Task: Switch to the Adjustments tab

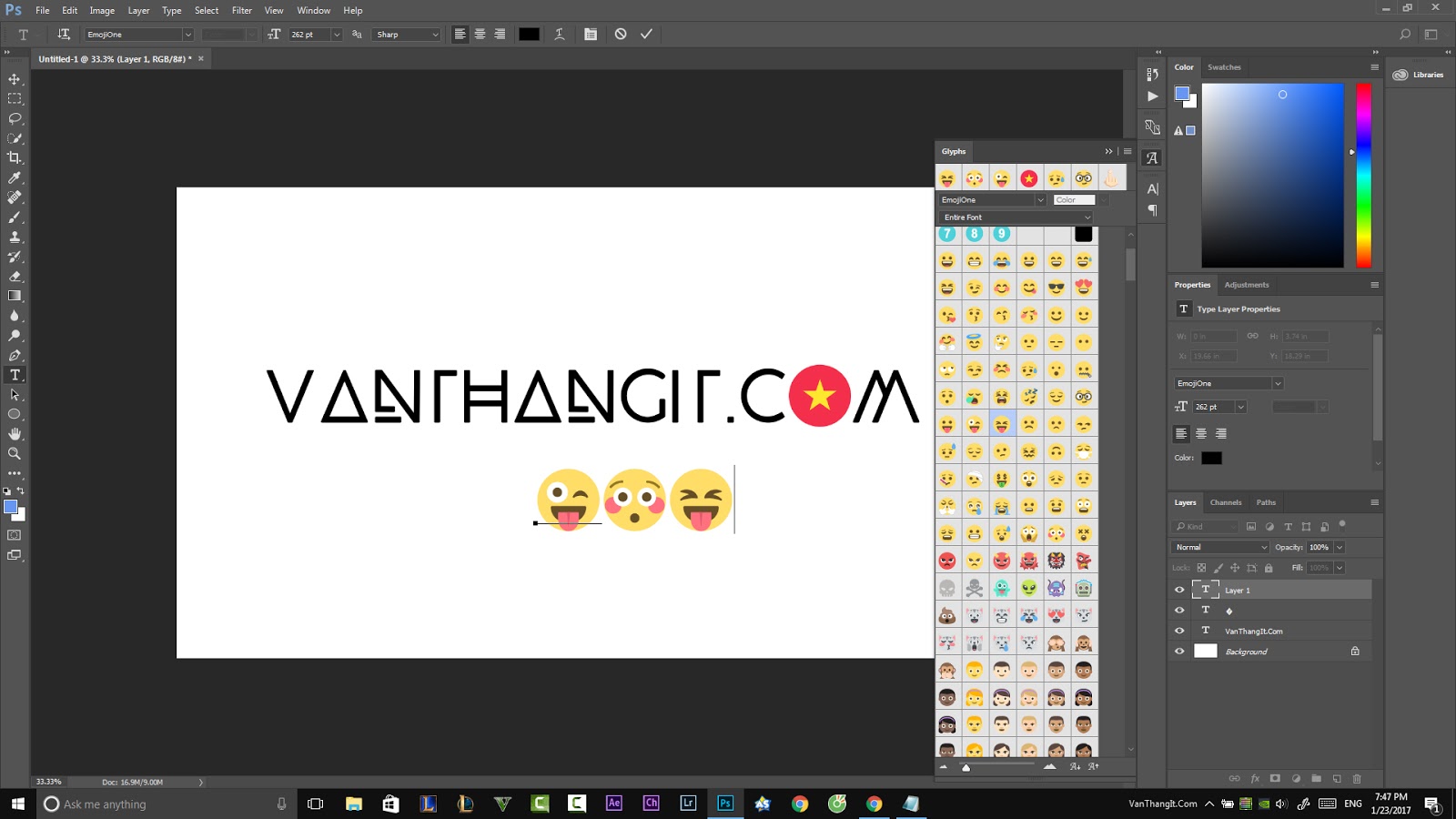Action: pos(1246,285)
